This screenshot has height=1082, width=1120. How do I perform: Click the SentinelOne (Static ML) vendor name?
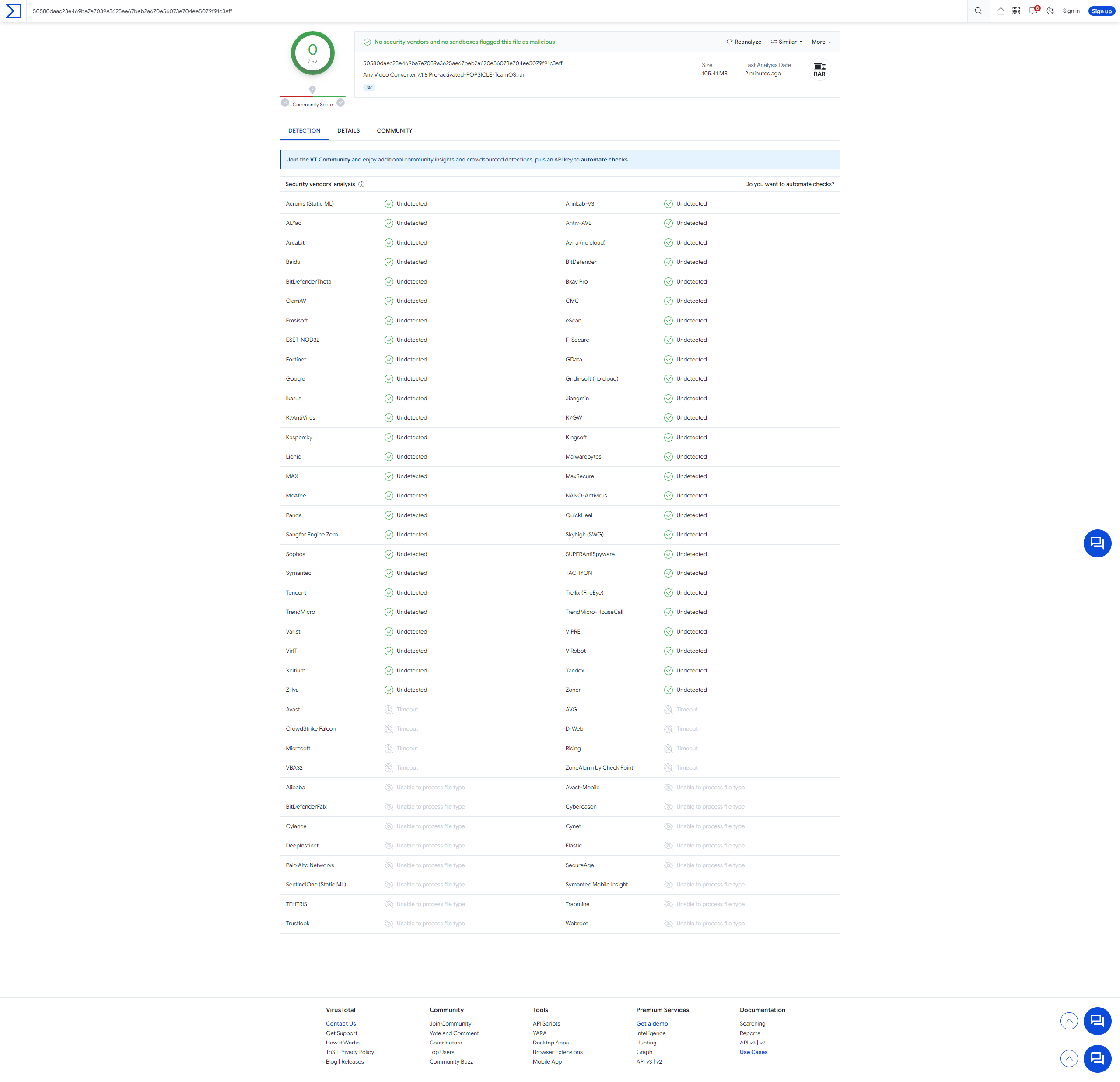click(x=315, y=884)
